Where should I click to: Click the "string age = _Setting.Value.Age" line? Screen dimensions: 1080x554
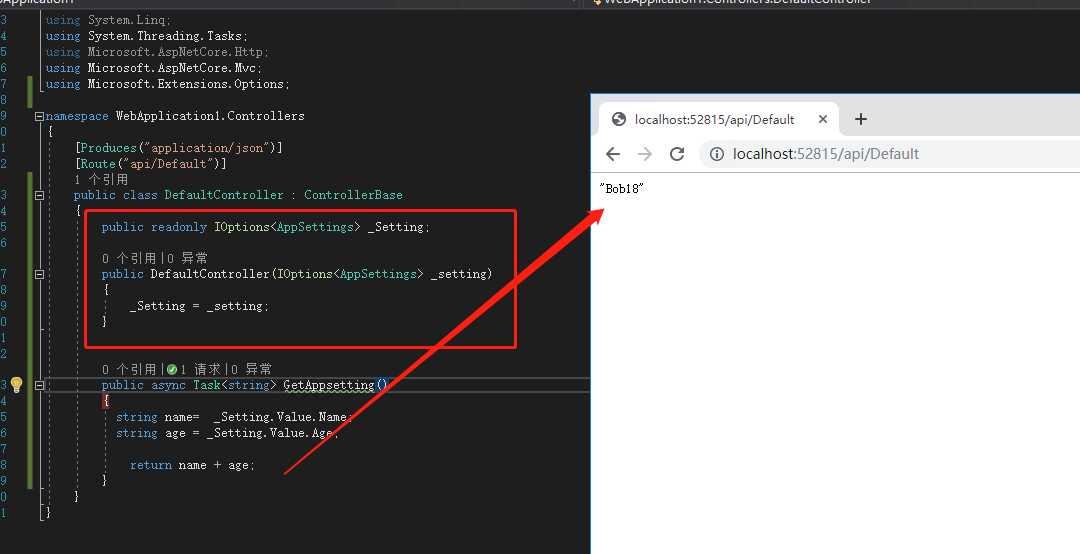pyautogui.click(x=227, y=433)
